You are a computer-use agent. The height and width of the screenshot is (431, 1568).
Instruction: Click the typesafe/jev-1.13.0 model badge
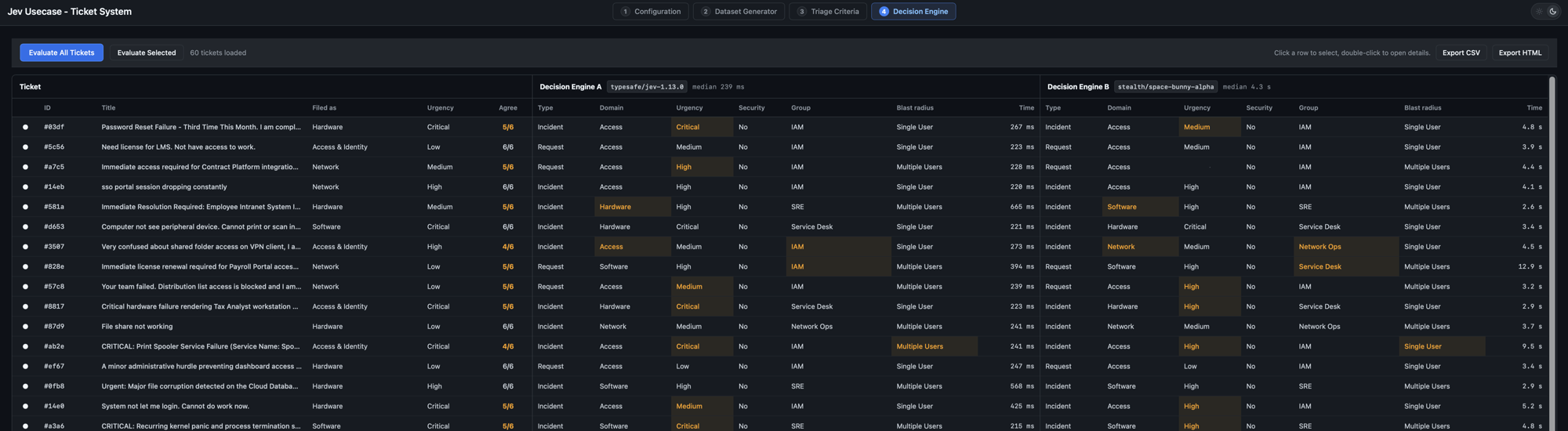coord(647,87)
